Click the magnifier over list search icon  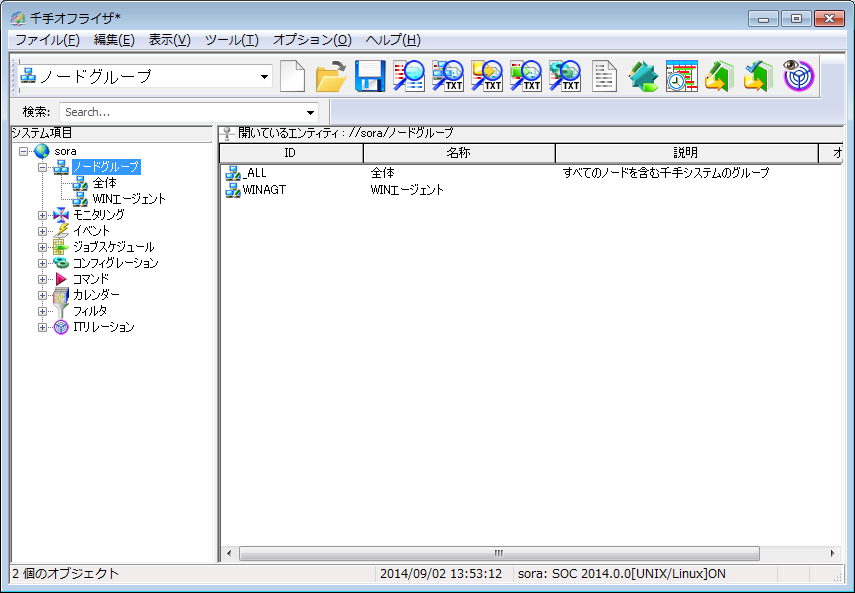(408, 76)
